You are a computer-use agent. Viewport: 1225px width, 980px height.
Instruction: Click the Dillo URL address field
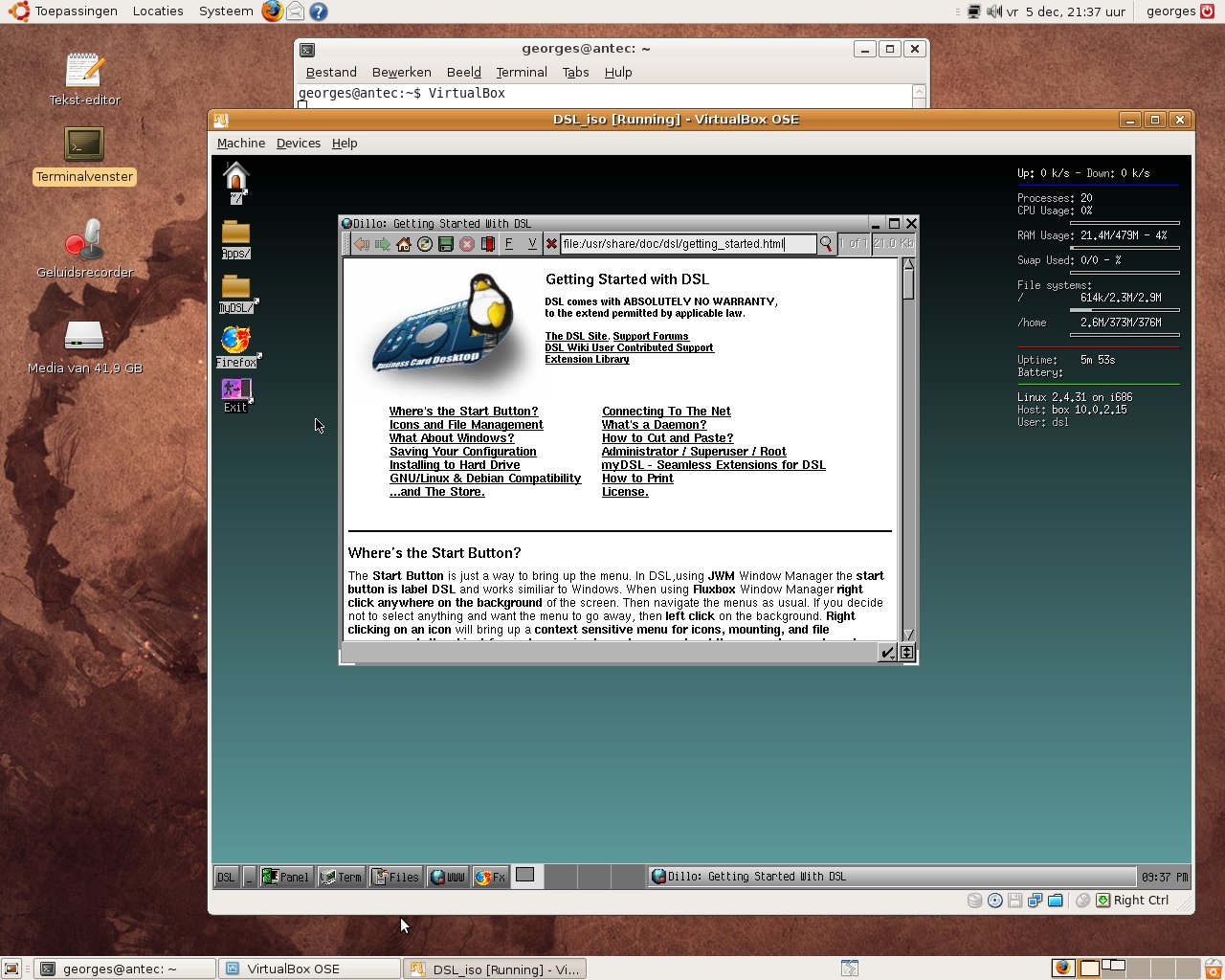tap(688, 244)
